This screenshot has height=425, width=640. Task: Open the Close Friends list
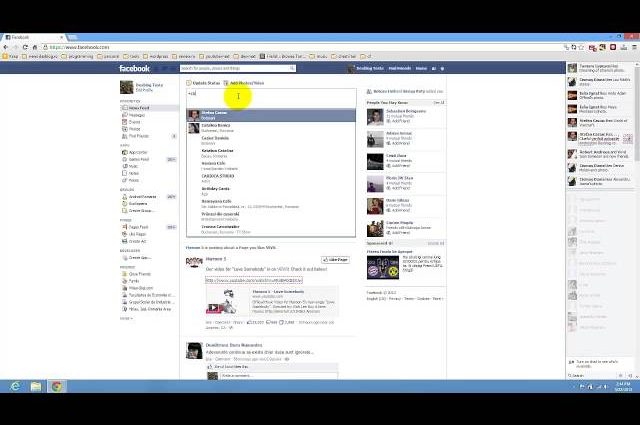[x=140, y=274]
